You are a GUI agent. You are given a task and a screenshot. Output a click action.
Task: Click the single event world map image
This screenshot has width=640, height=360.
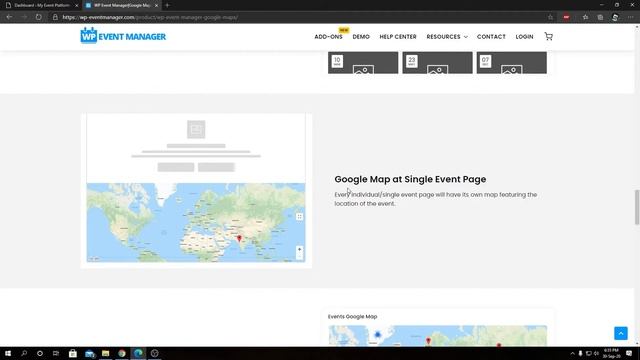(x=196, y=222)
